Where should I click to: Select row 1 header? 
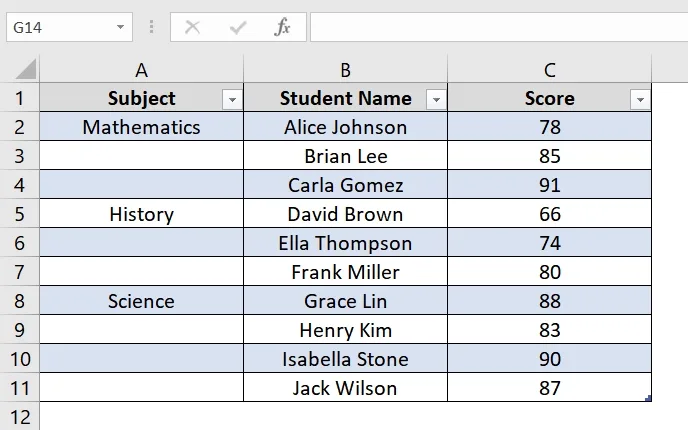19,97
